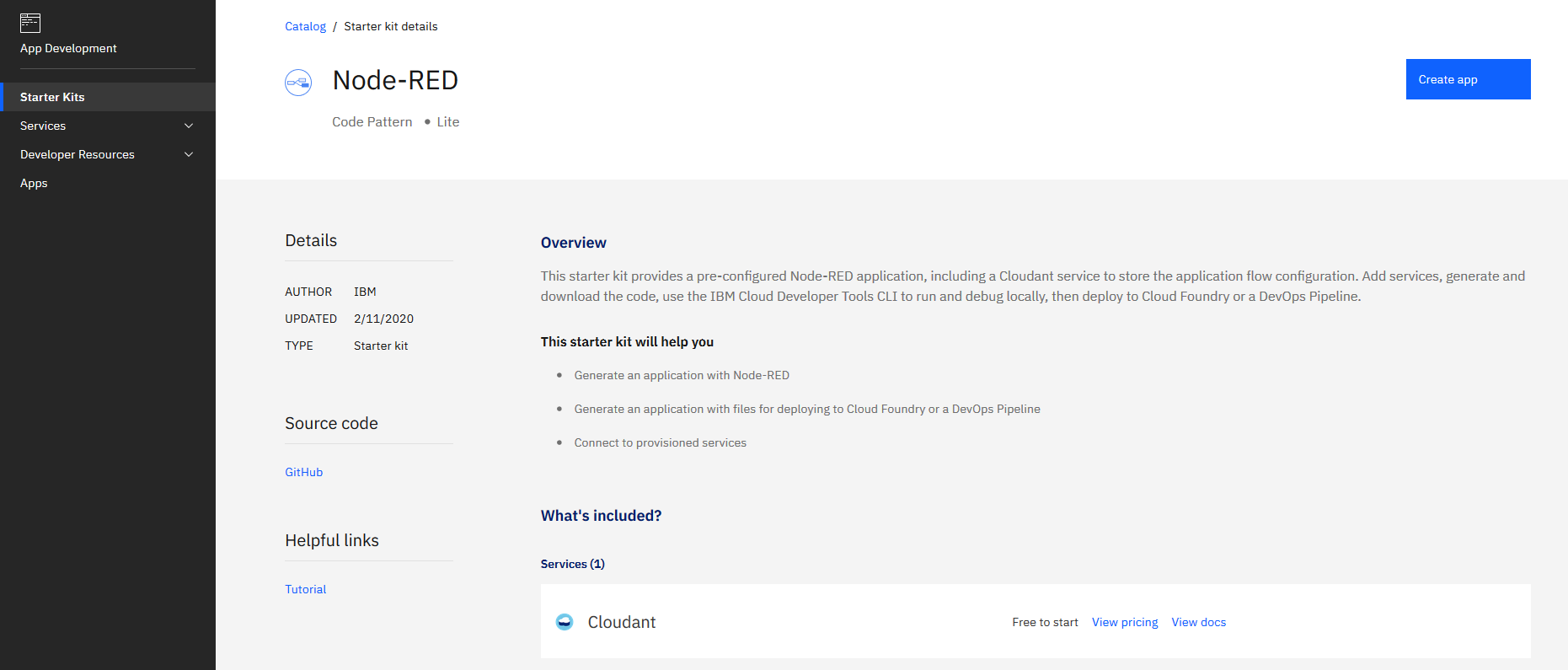Click the Cloudant service name
This screenshot has width=1568, height=670.
(x=622, y=622)
